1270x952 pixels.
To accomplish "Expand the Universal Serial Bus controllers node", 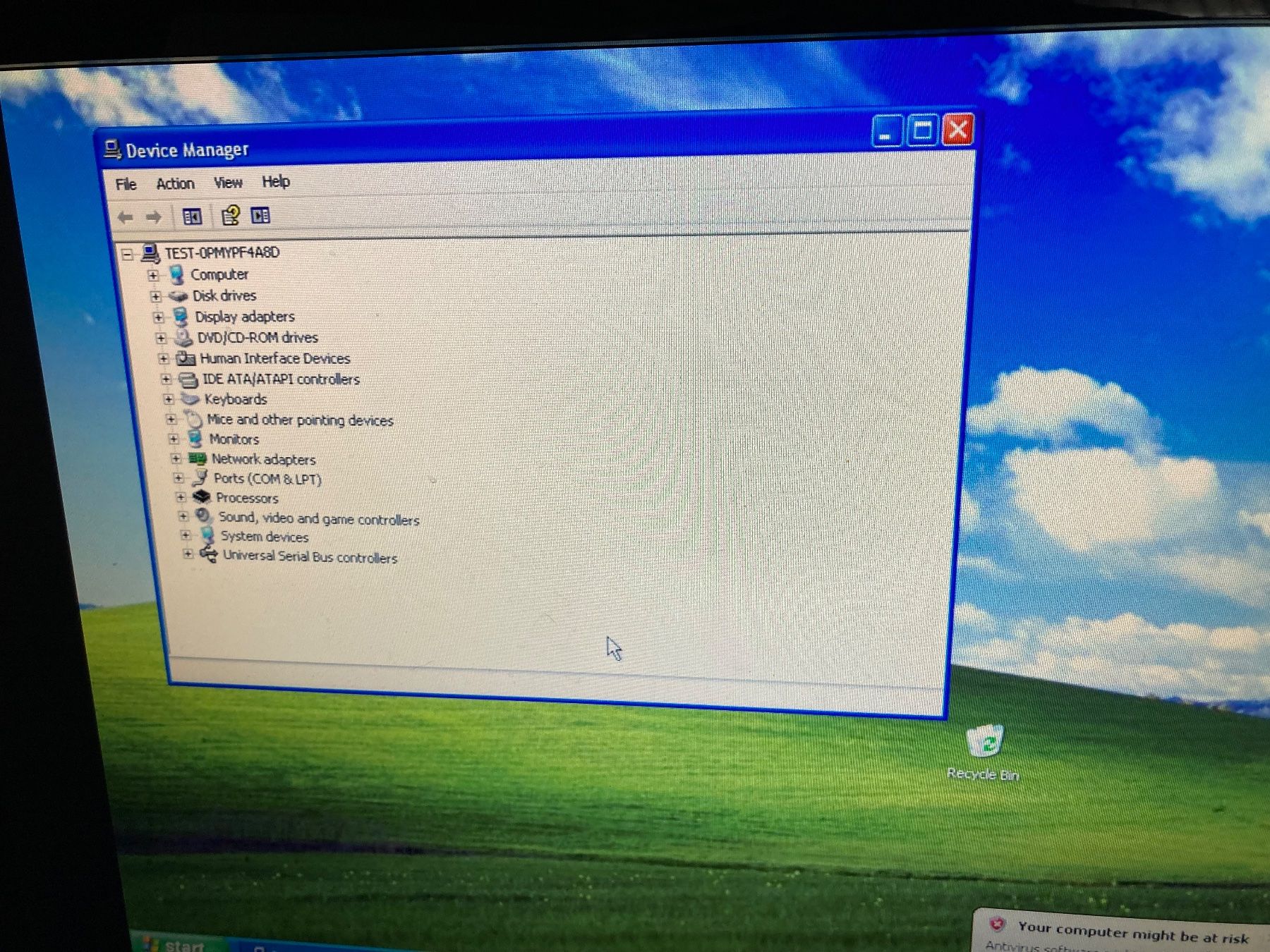I will [x=188, y=554].
